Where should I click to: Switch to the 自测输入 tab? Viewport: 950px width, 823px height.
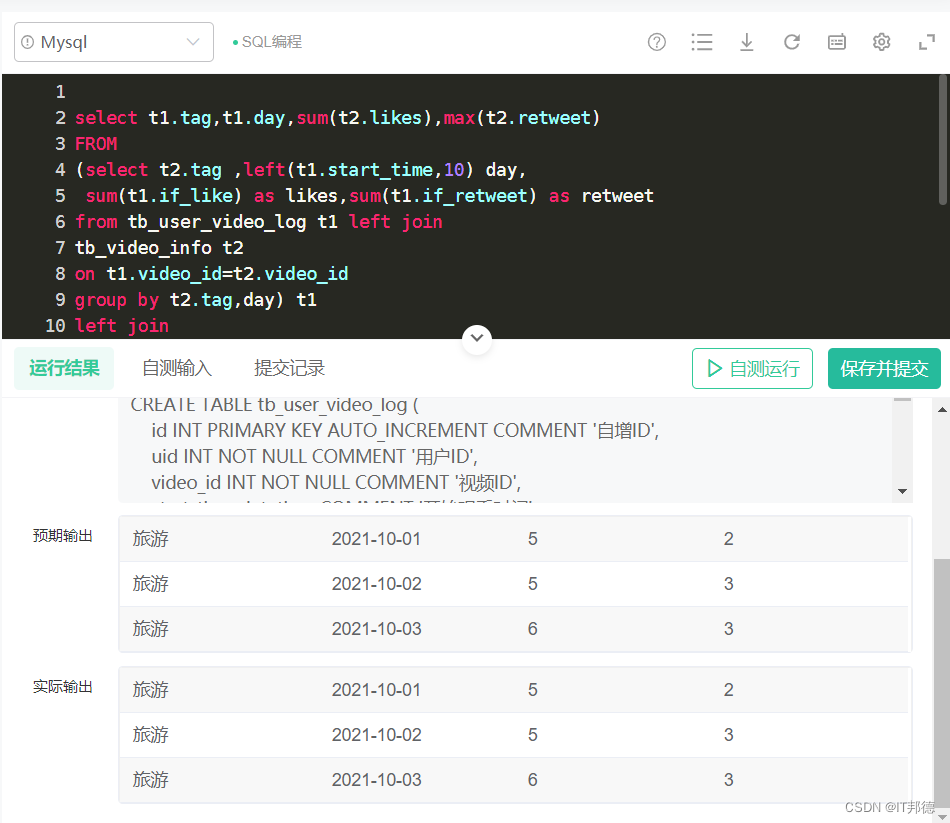pyautogui.click(x=177, y=368)
